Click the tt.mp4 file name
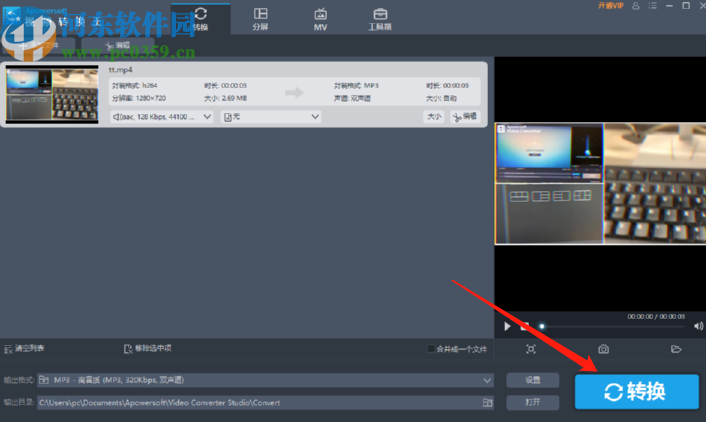Screen dimensions: 706x422 (x=120, y=70)
